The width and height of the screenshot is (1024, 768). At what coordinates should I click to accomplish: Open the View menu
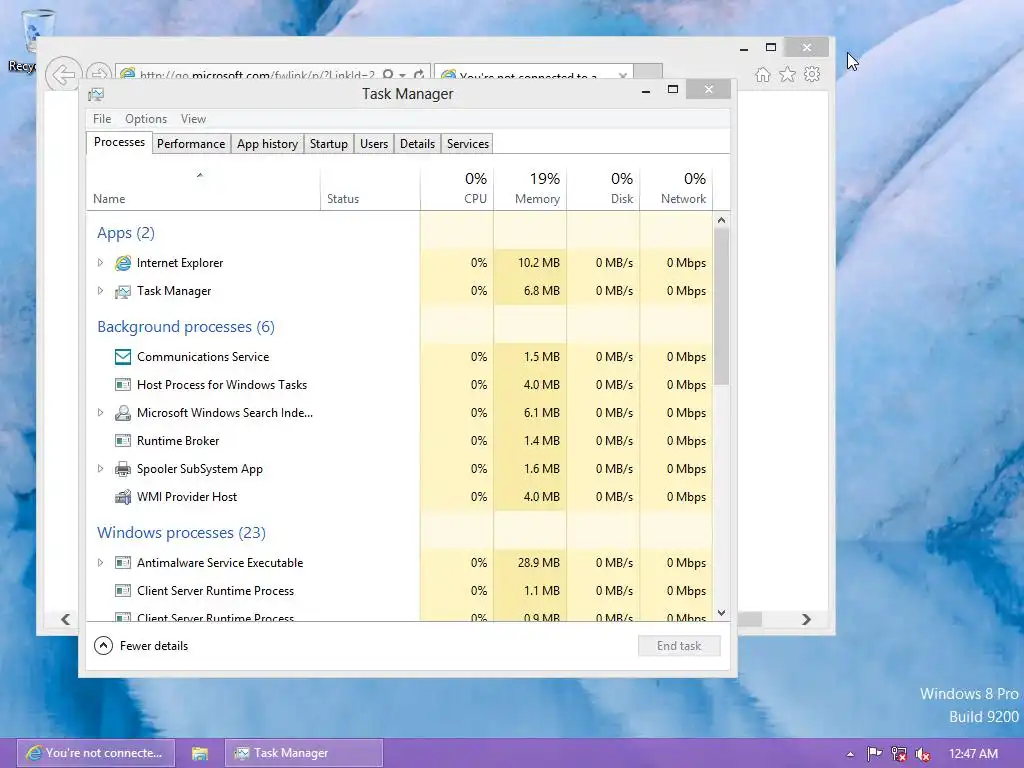click(x=193, y=119)
